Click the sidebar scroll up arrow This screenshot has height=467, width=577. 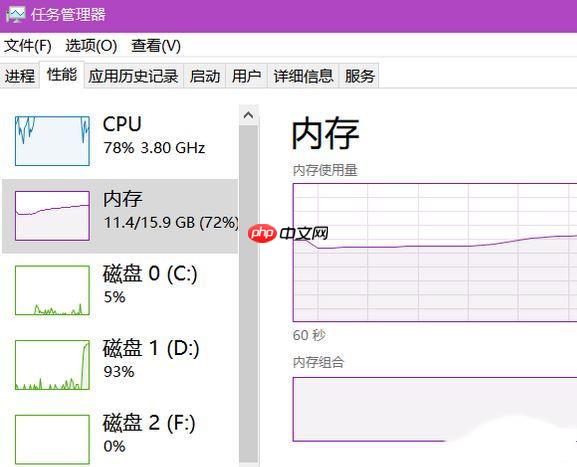[248, 115]
